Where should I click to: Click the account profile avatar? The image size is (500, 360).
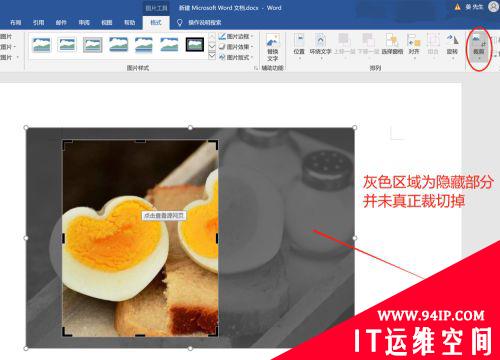click(494, 7)
